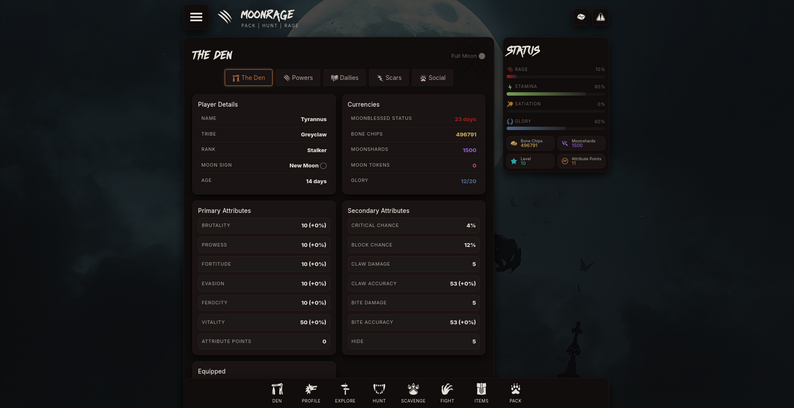
Task: Toggle the Full Moon switch
Action: [x=482, y=56]
